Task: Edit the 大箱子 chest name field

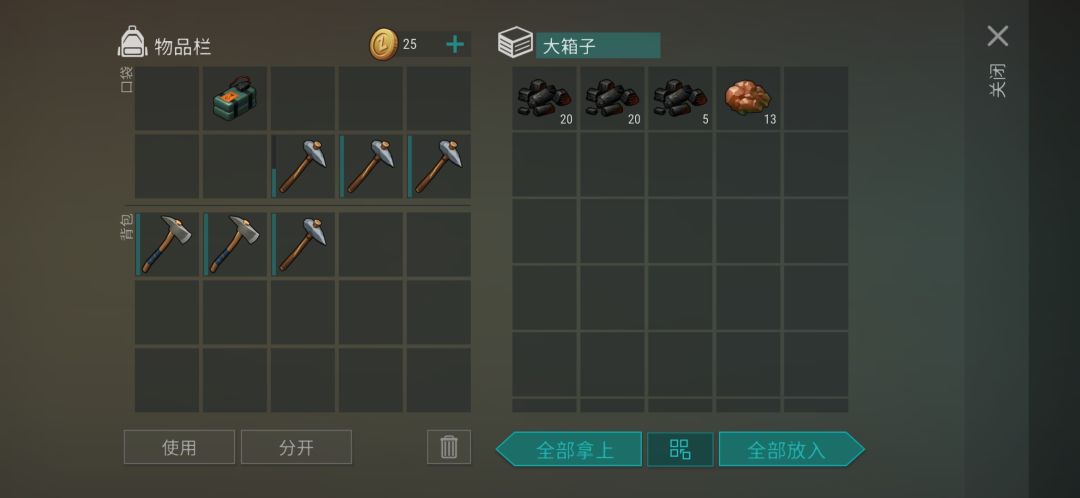Action: click(x=598, y=45)
